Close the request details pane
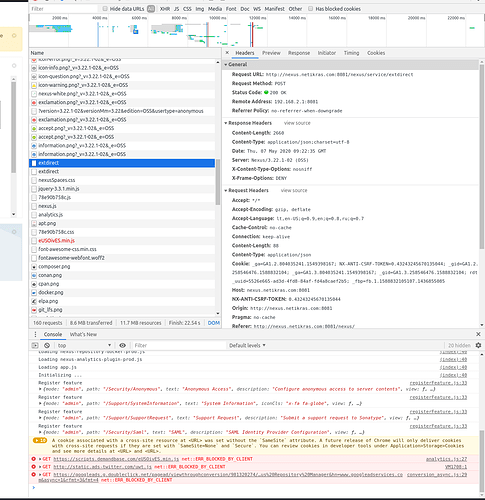485x500 pixels. 227,53
